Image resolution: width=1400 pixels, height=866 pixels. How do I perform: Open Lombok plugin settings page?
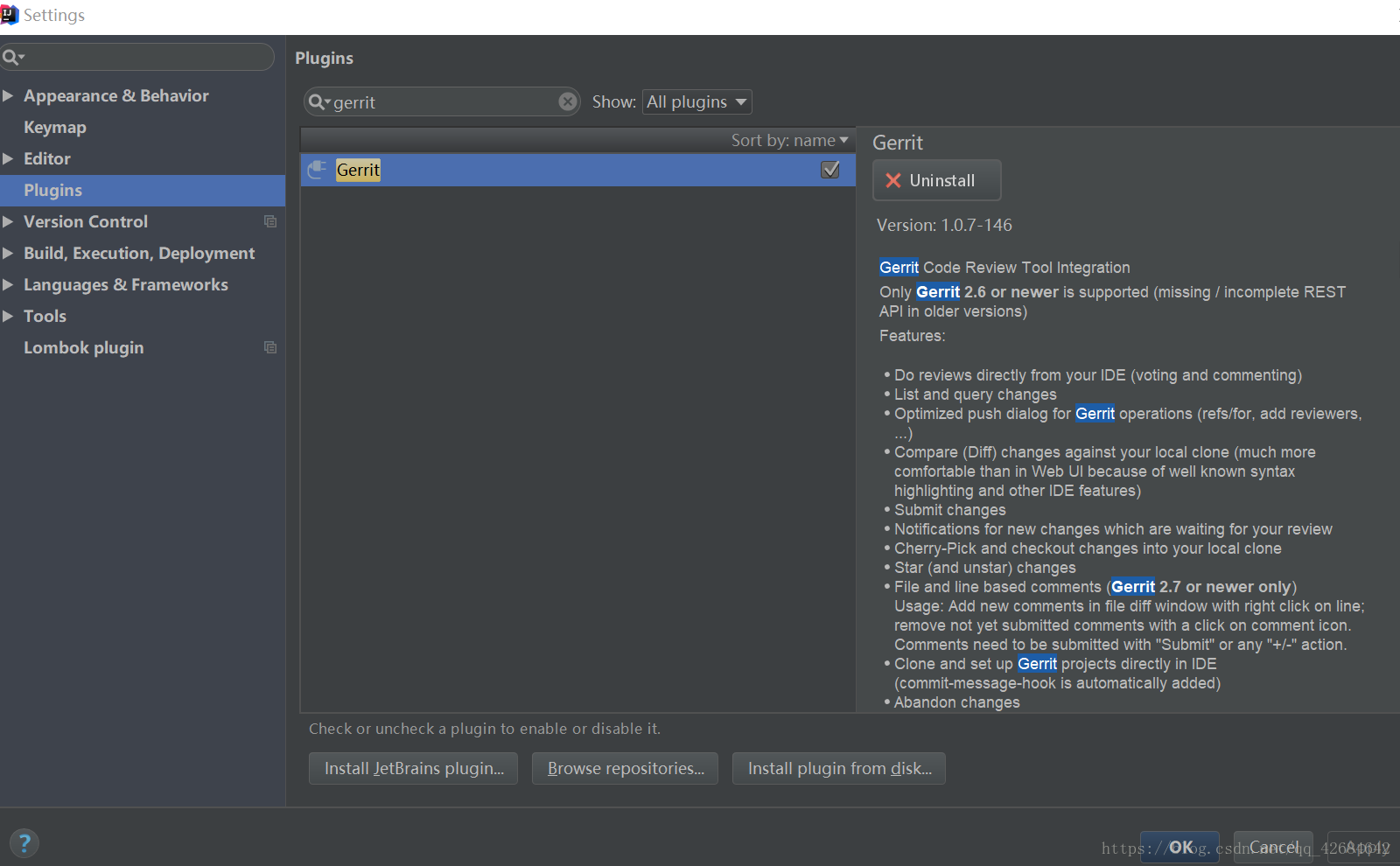click(84, 348)
